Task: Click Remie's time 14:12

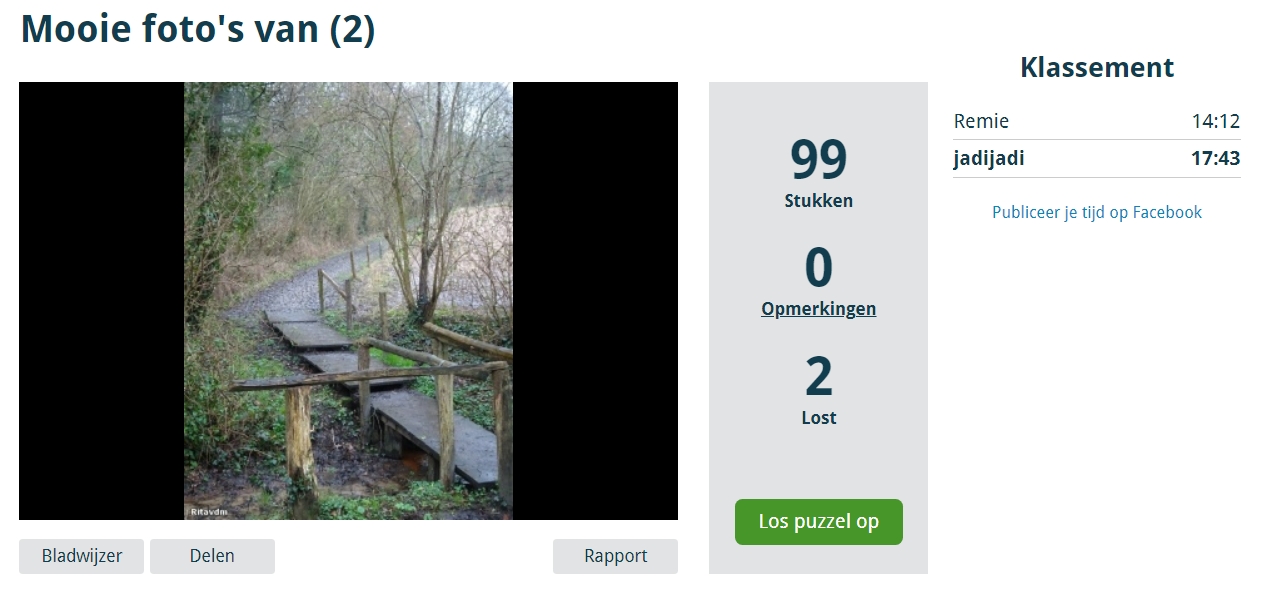Action: (1215, 121)
